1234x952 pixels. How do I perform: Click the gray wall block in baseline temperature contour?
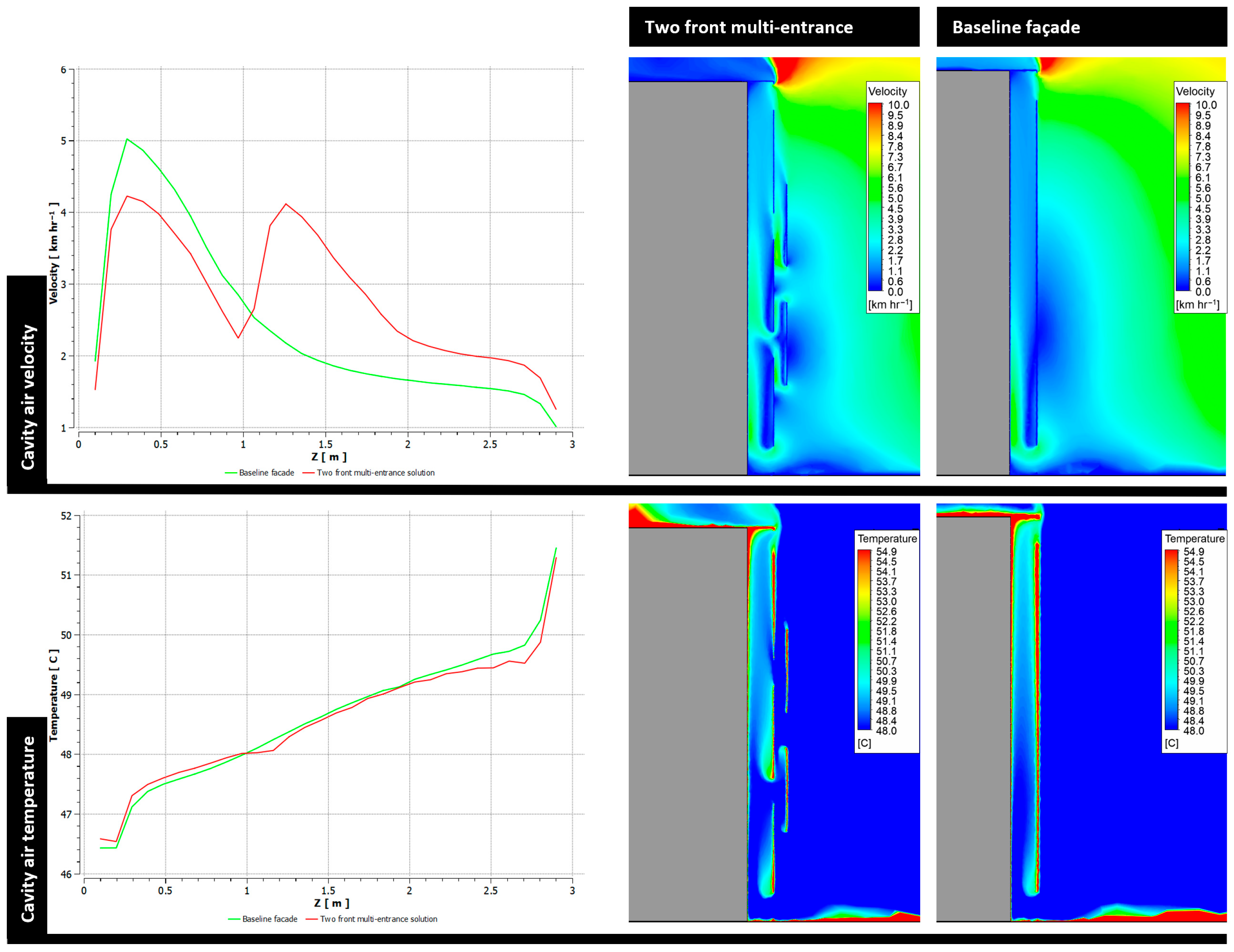click(973, 719)
